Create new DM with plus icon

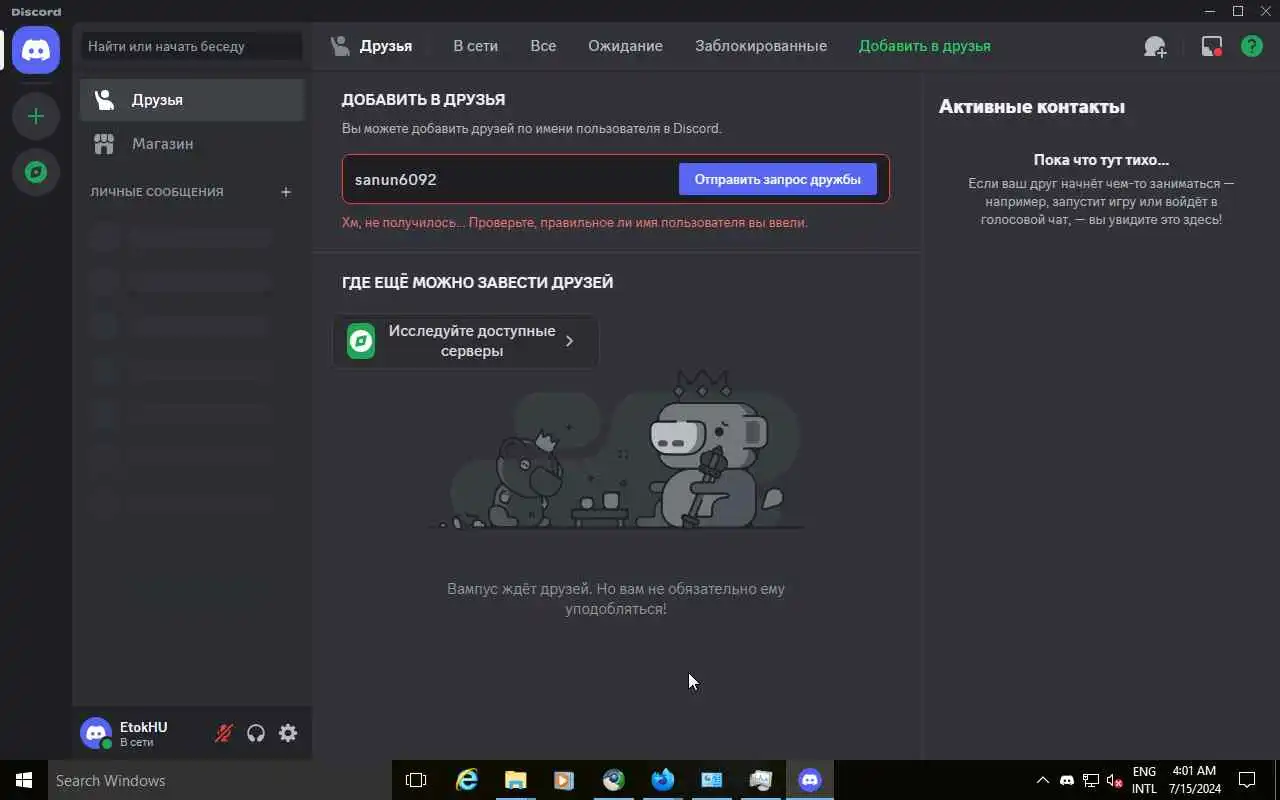(286, 192)
